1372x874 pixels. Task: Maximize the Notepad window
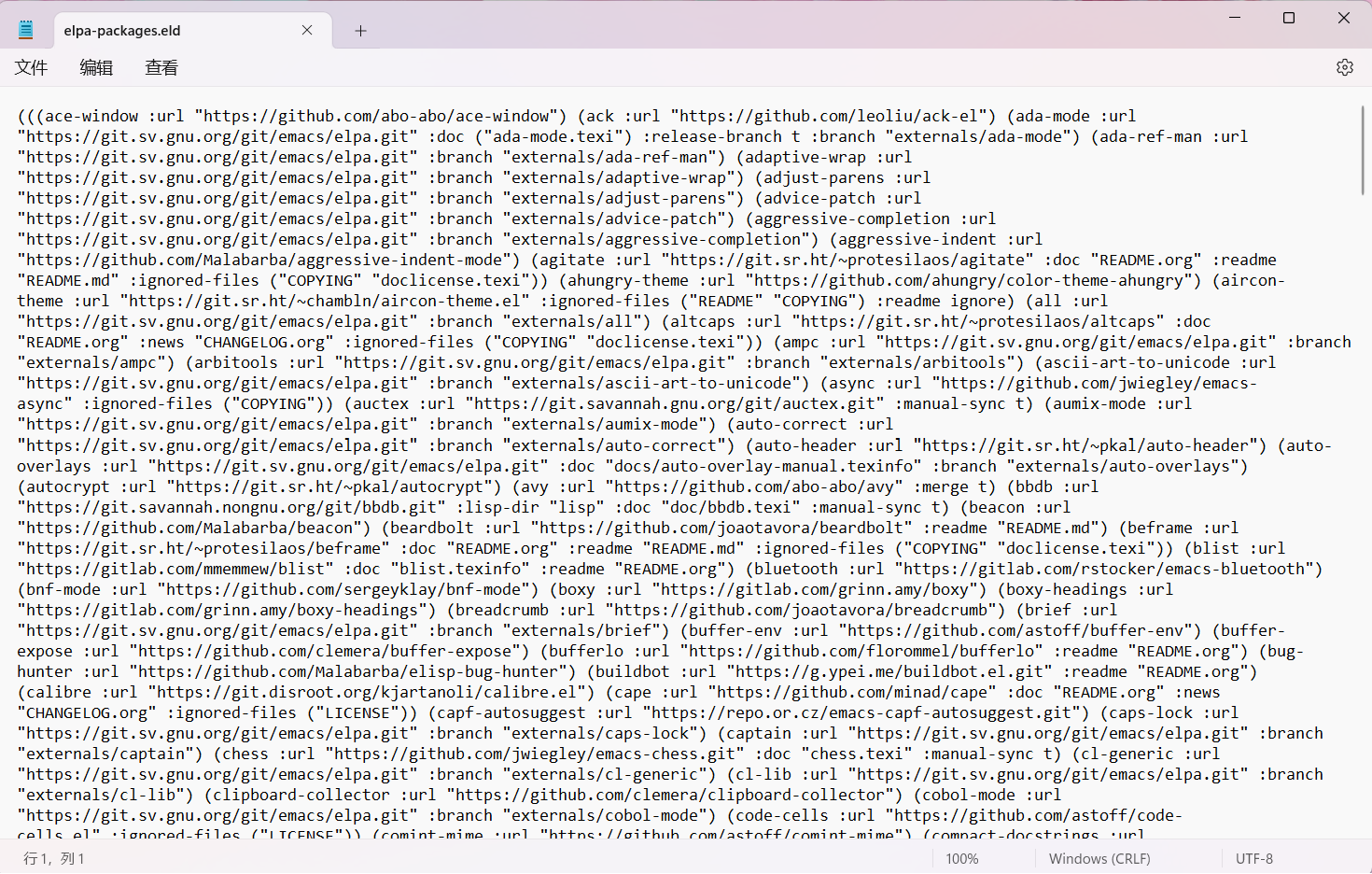tap(1289, 18)
